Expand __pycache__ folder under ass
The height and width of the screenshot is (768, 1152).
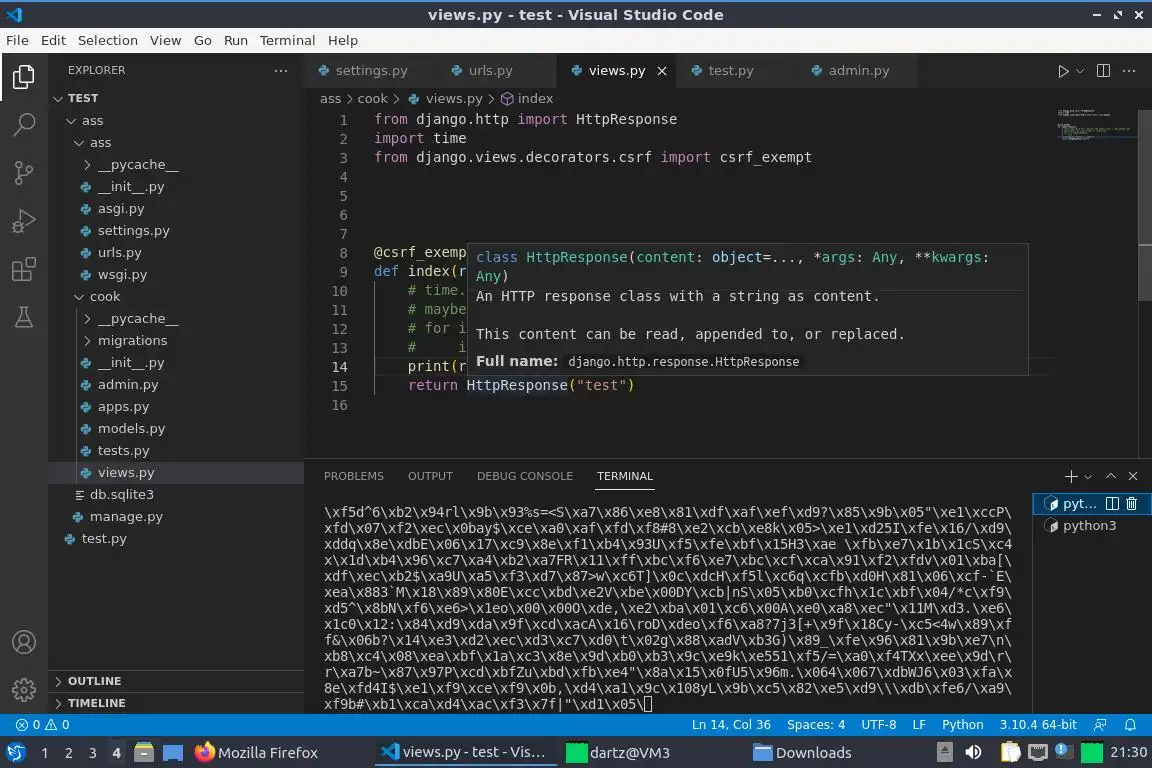pyautogui.click(x=137, y=165)
